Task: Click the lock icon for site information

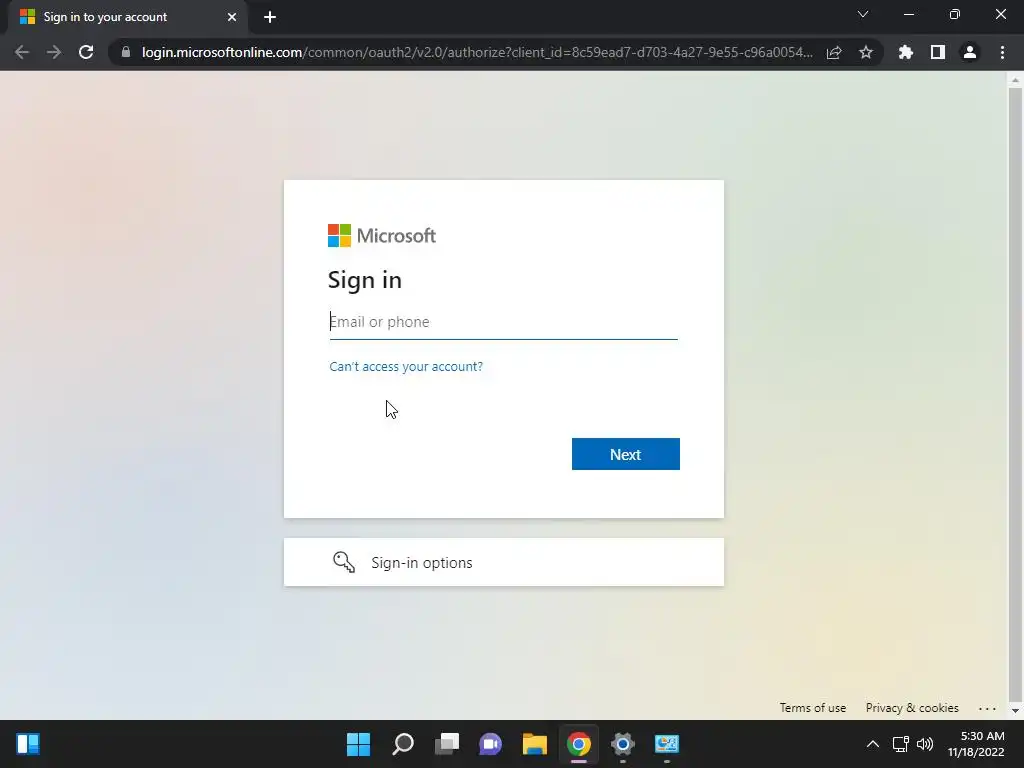Action: coord(126,52)
